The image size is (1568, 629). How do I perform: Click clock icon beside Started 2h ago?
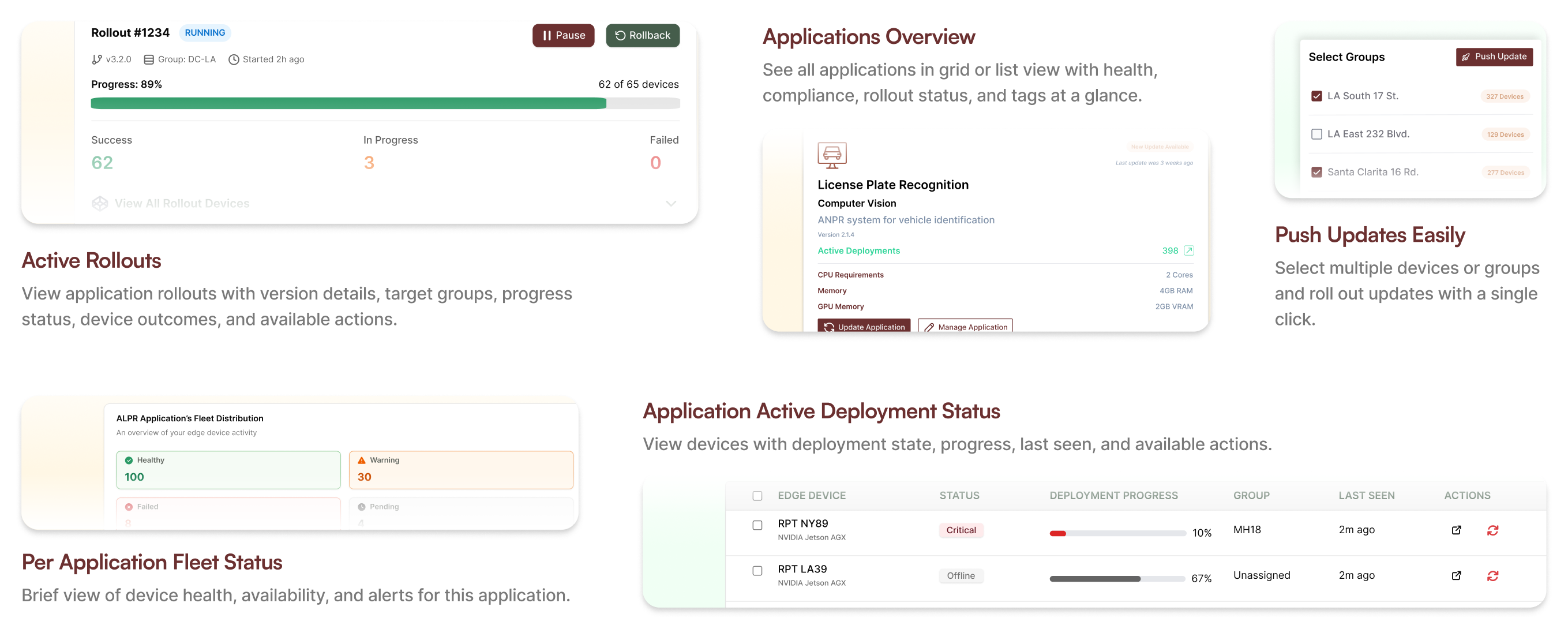click(x=234, y=59)
